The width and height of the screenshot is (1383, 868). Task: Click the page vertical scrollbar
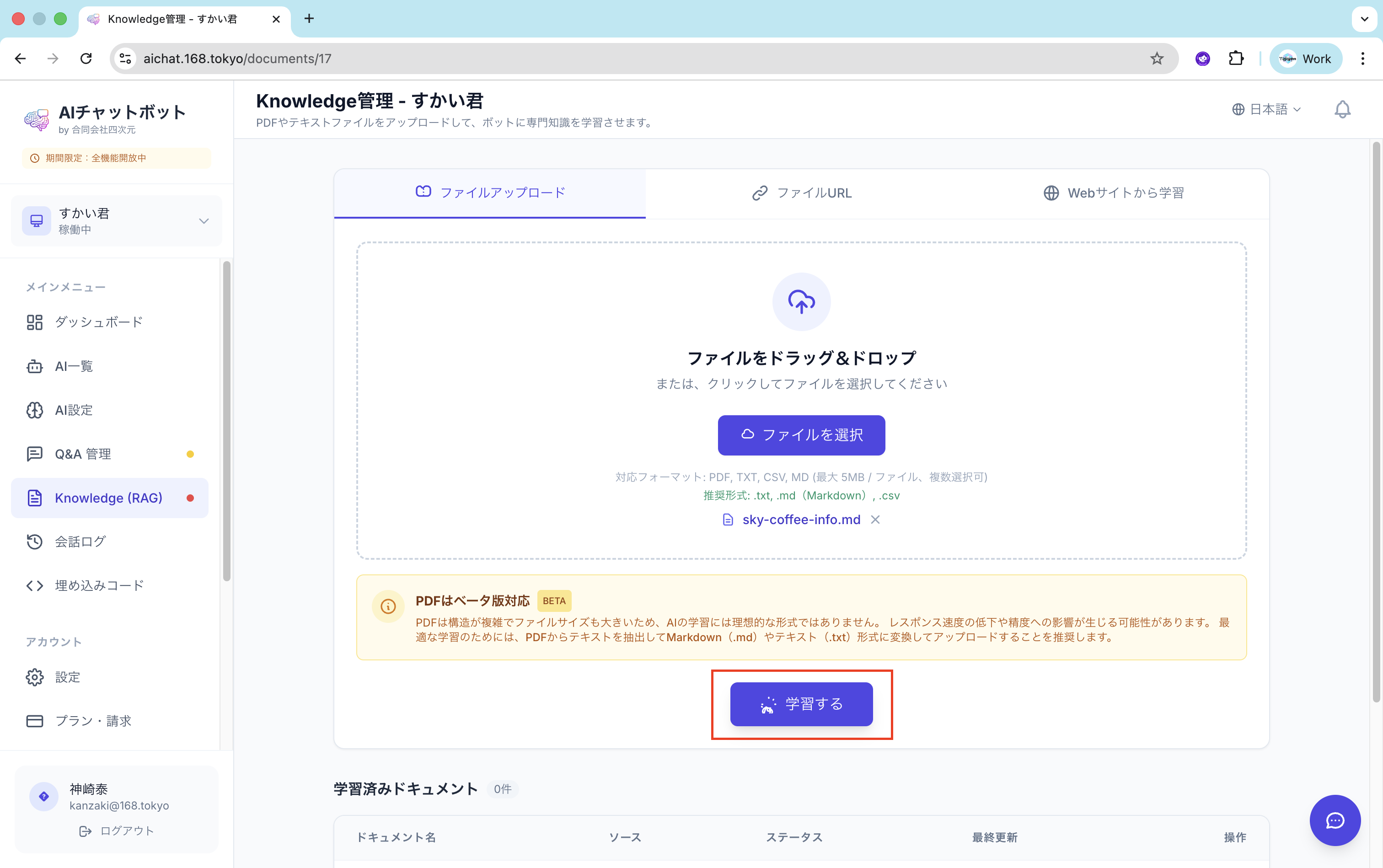pos(1376,422)
